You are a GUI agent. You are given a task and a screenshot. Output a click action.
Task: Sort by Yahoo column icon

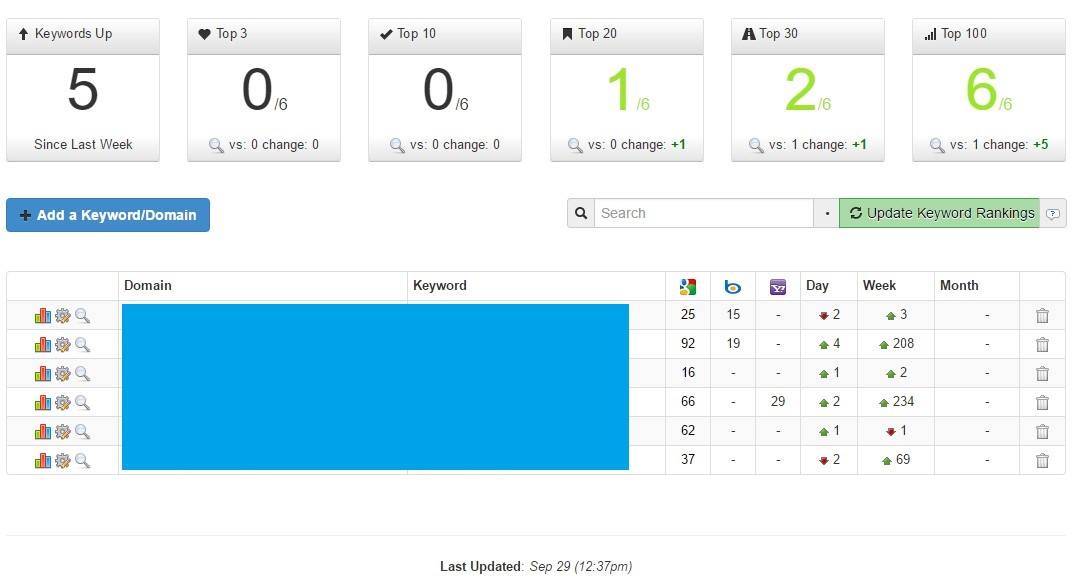pyautogui.click(x=778, y=286)
